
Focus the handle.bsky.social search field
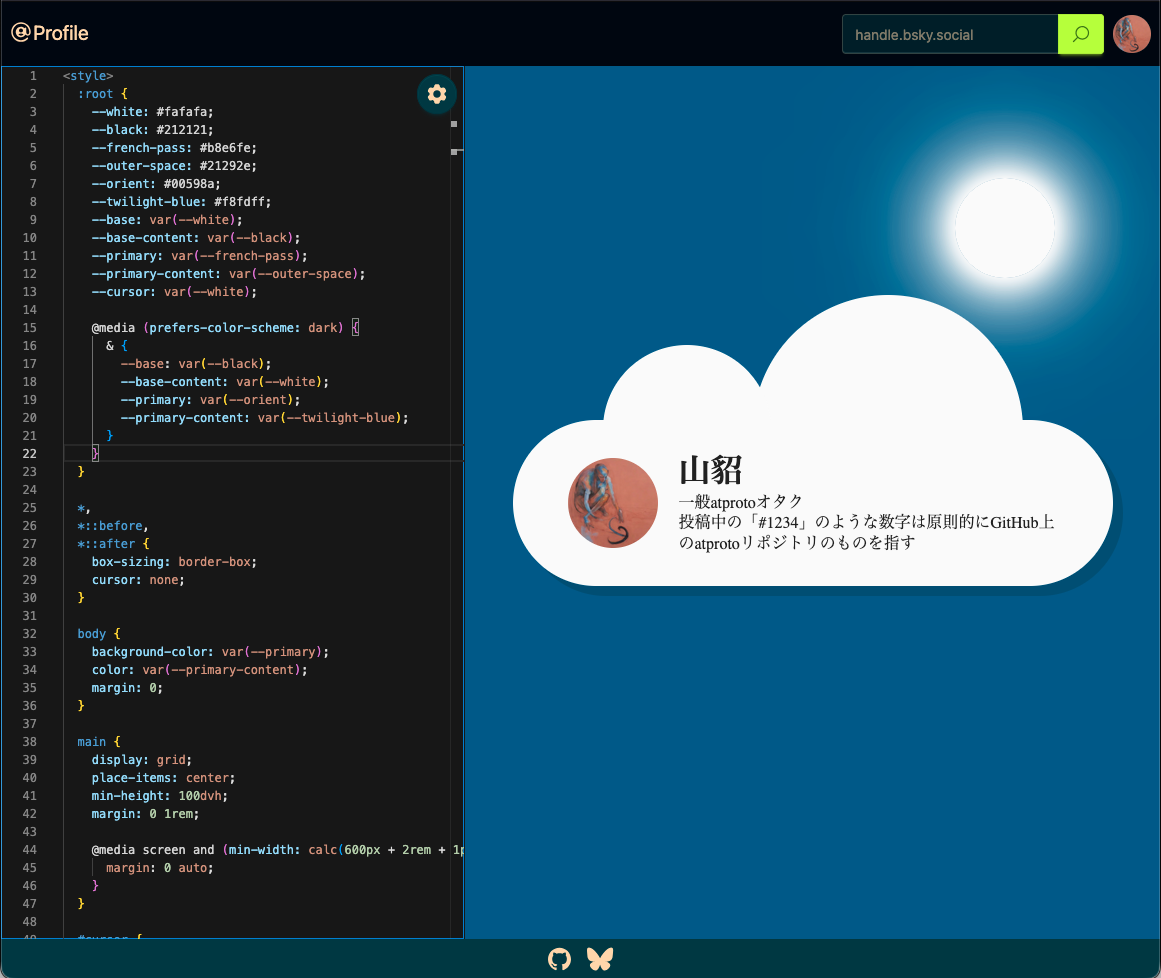pyautogui.click(x=949, y=34)
